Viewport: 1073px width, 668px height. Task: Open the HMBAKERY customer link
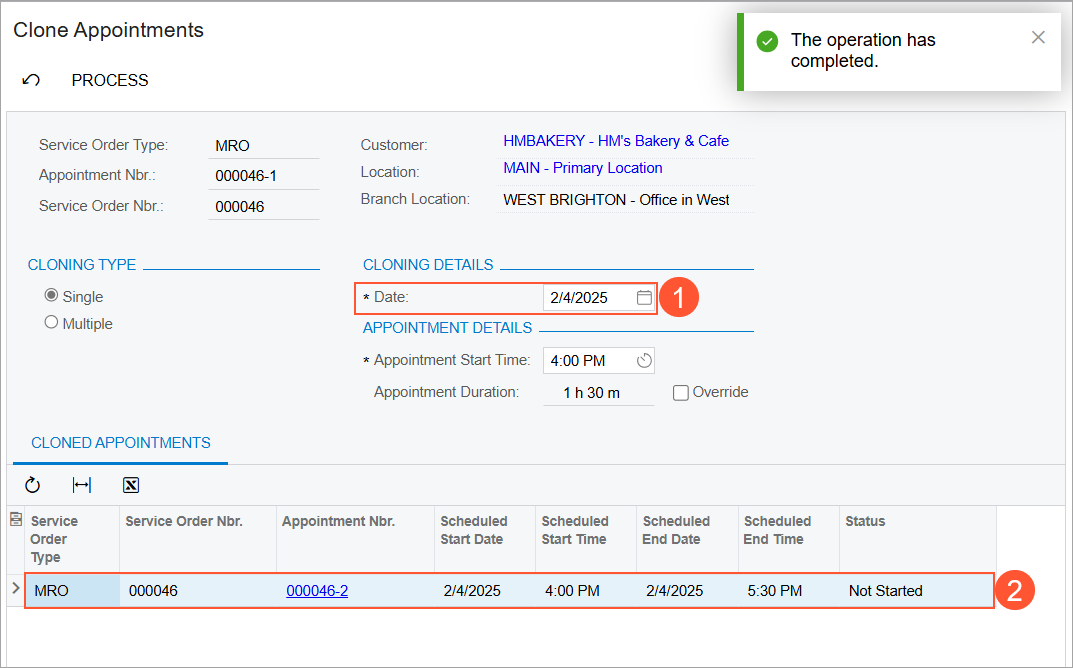pyautogui.click(x=615, y=141)
